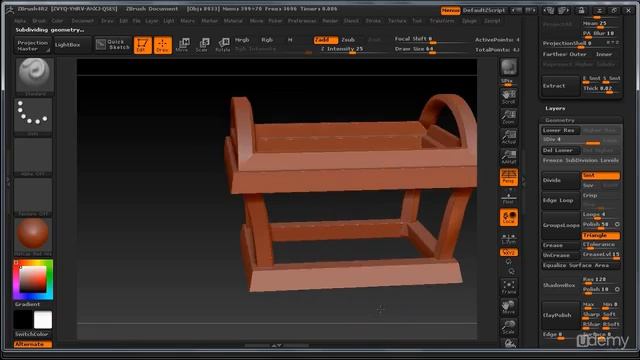Click the Scroll canvas icon
The image size is (640, 360).
point(509,97)
